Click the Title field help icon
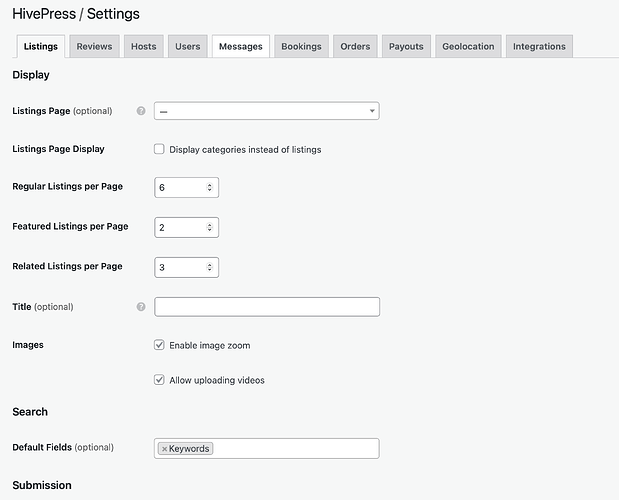The image size is (619, 500). pyautogui.click(x=141, y=307)
